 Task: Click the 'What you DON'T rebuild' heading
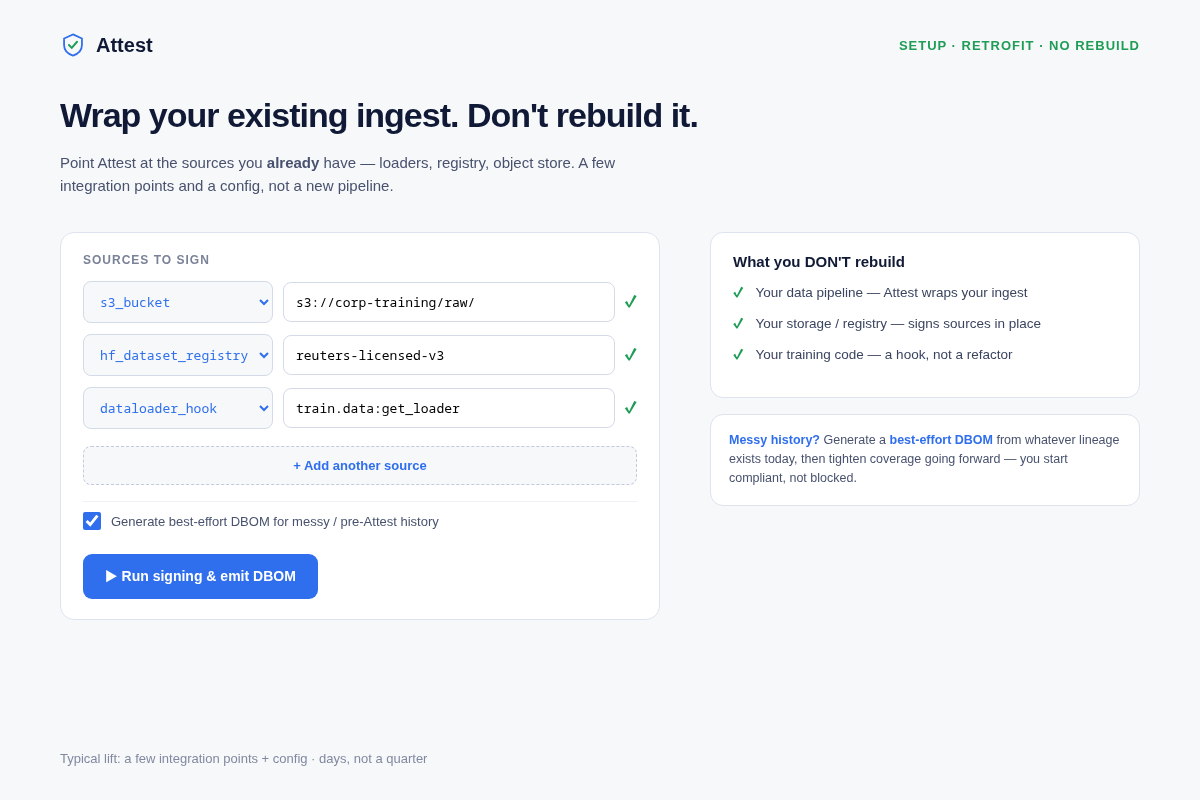[x=819, y=262]
